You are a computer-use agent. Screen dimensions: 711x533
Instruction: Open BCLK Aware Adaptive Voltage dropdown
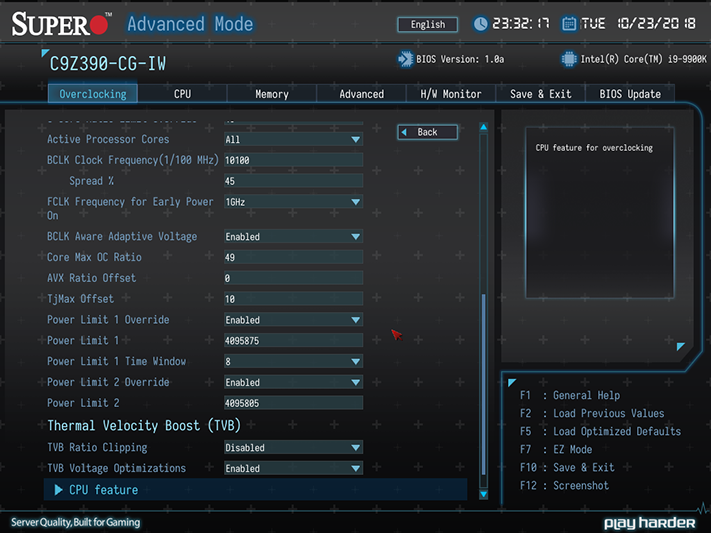coord(293,236)
